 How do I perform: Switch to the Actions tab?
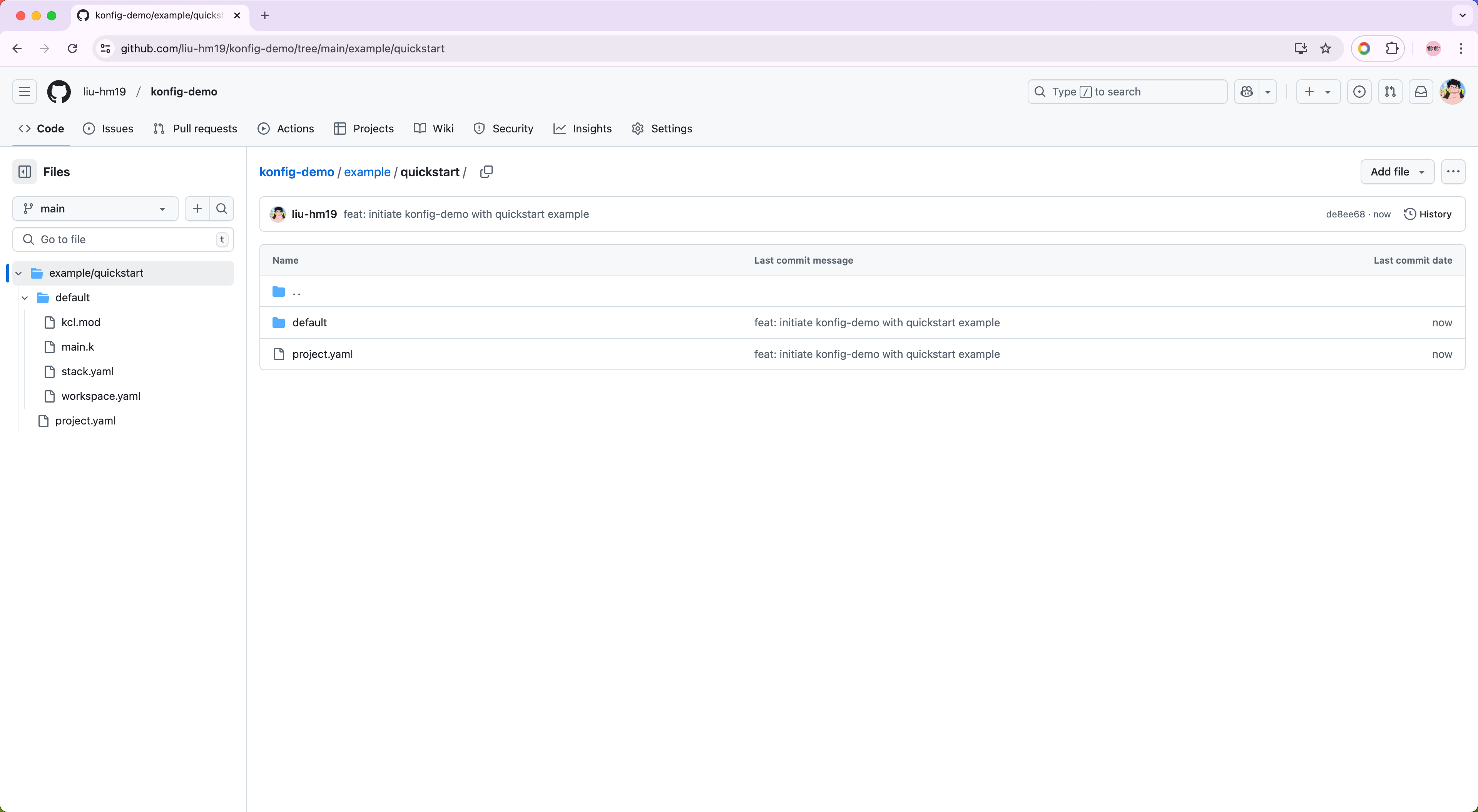point(286,129)
